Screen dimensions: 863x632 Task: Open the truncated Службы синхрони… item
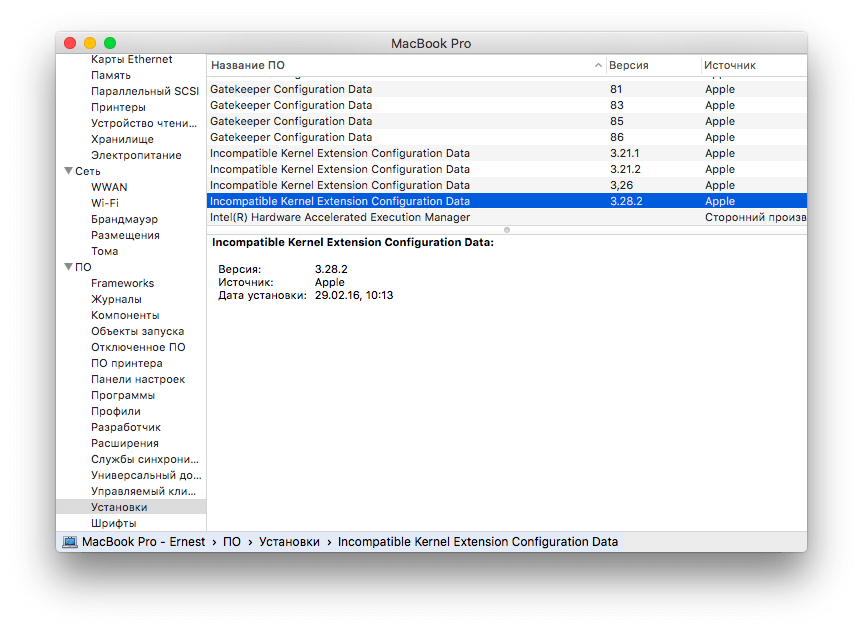(x=145, y=458)
